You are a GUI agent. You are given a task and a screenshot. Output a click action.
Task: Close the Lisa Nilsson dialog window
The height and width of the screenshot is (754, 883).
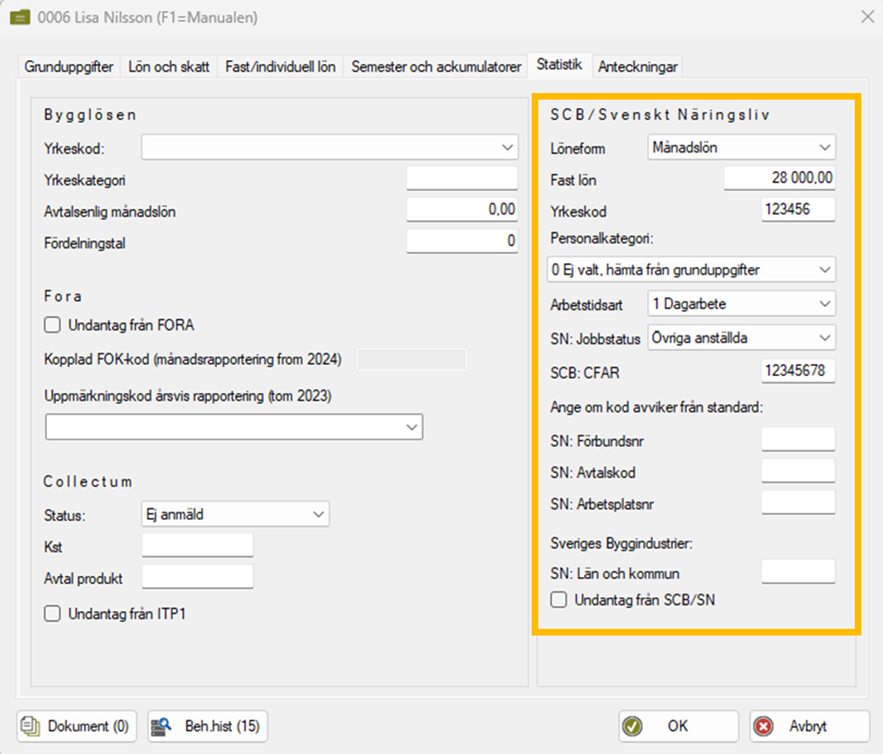point(866,15)
